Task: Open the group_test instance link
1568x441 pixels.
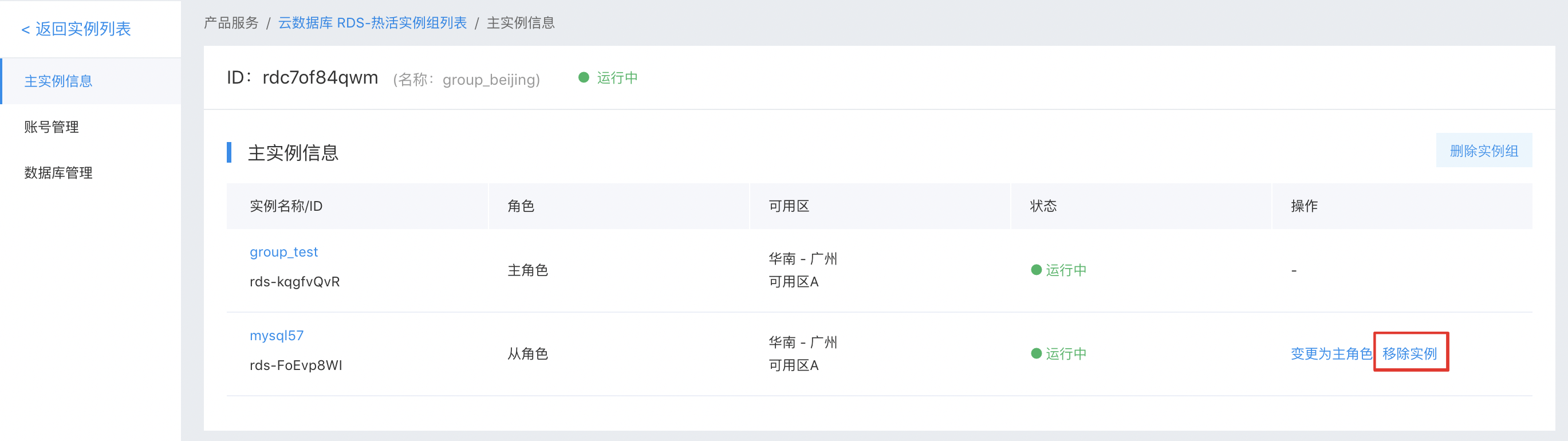Action: click(283, 252)
